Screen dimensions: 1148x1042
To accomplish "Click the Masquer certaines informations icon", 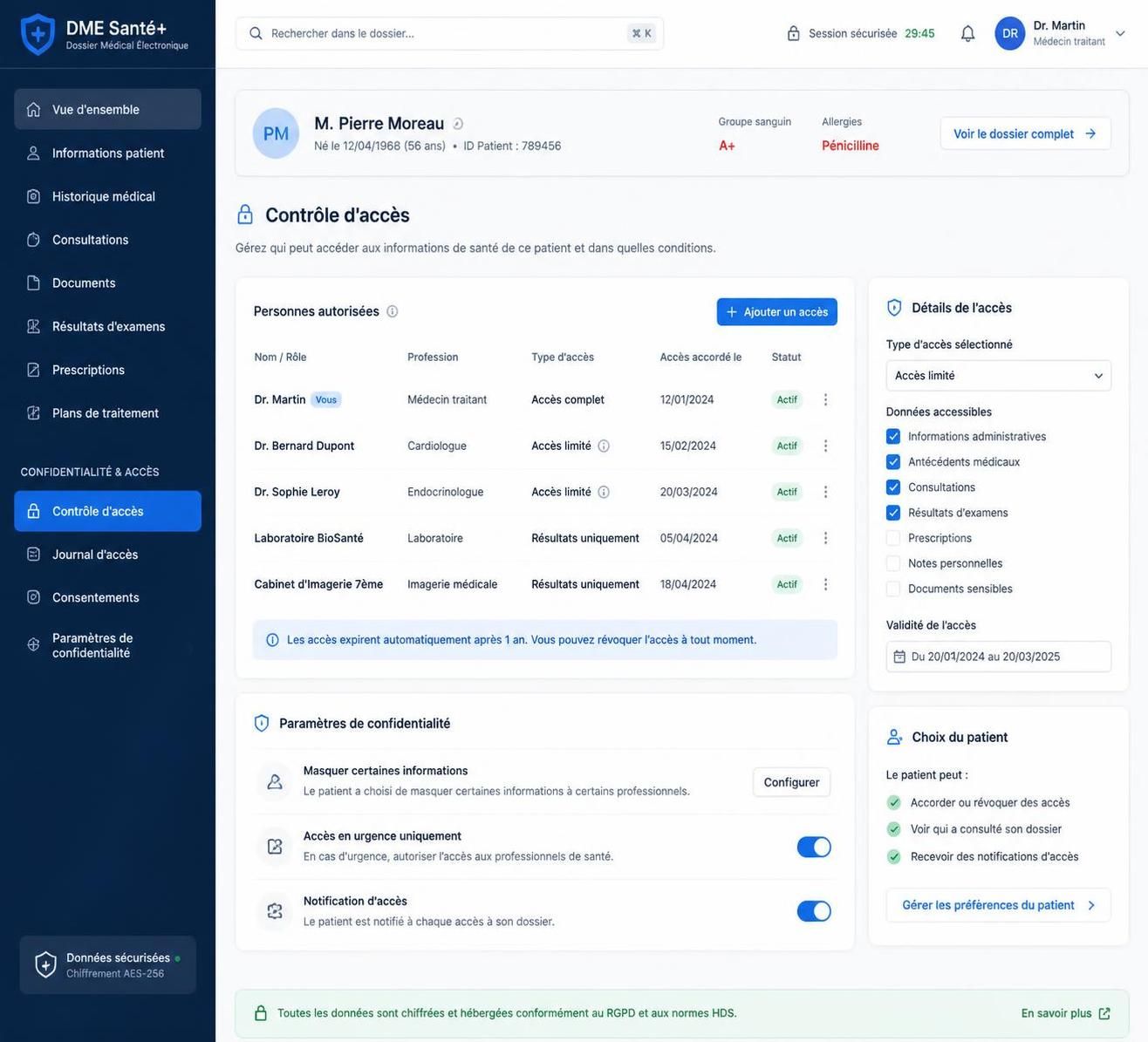I will pyautogui.click(x=275, y=781).
